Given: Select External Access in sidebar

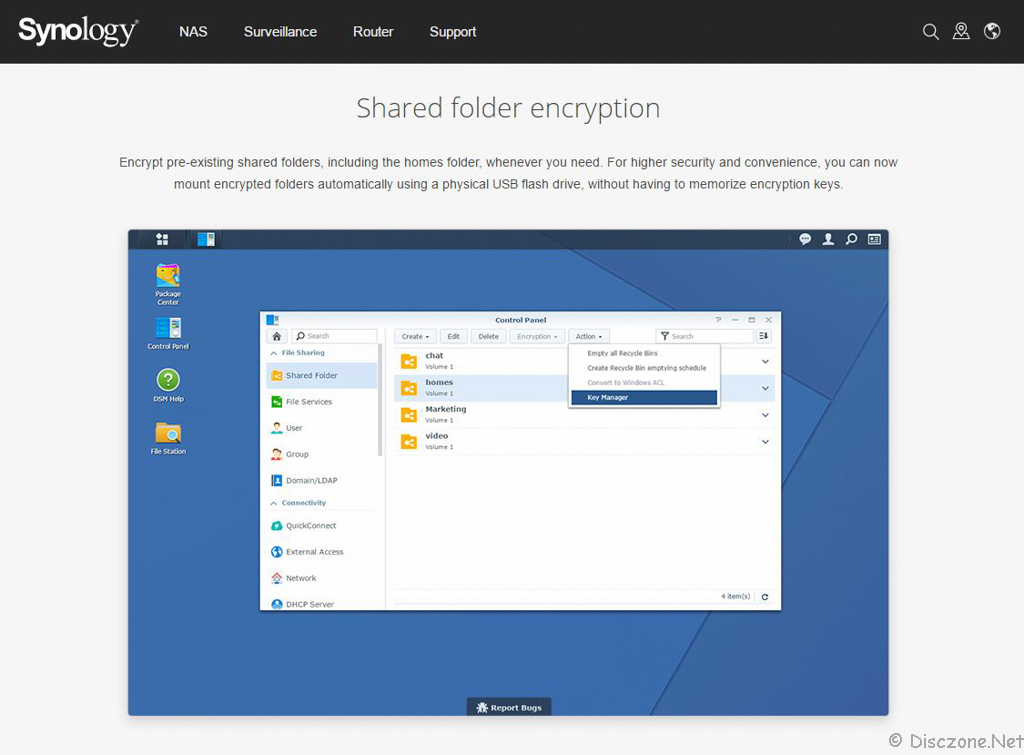Looking at the screenshot, I should [x=322, y=552].
